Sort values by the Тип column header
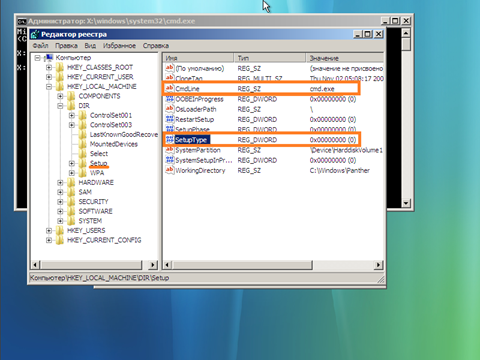480x360 pixels. (x=270, y=58)
